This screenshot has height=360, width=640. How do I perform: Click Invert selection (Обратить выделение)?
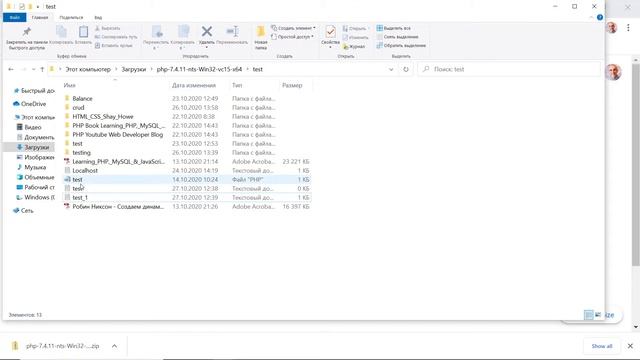pos(401,45)
